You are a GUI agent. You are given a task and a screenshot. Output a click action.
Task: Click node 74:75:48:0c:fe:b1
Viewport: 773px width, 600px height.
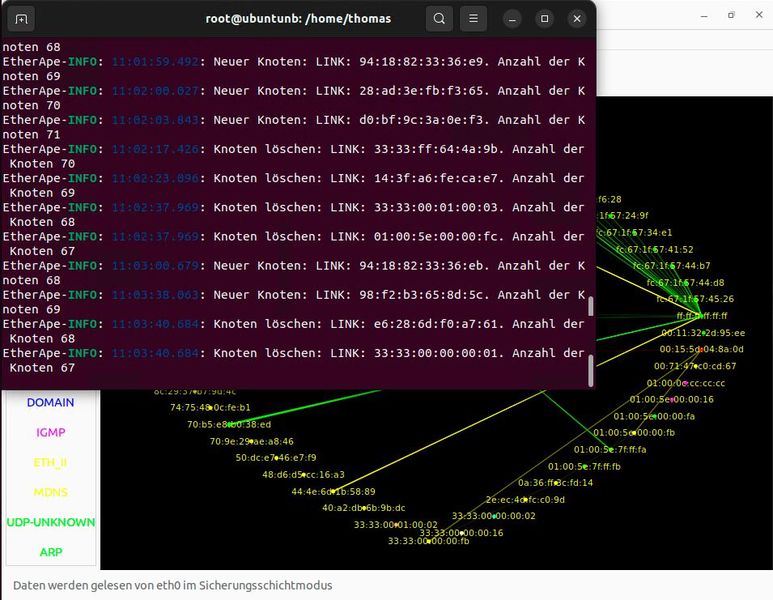point(210,407)
